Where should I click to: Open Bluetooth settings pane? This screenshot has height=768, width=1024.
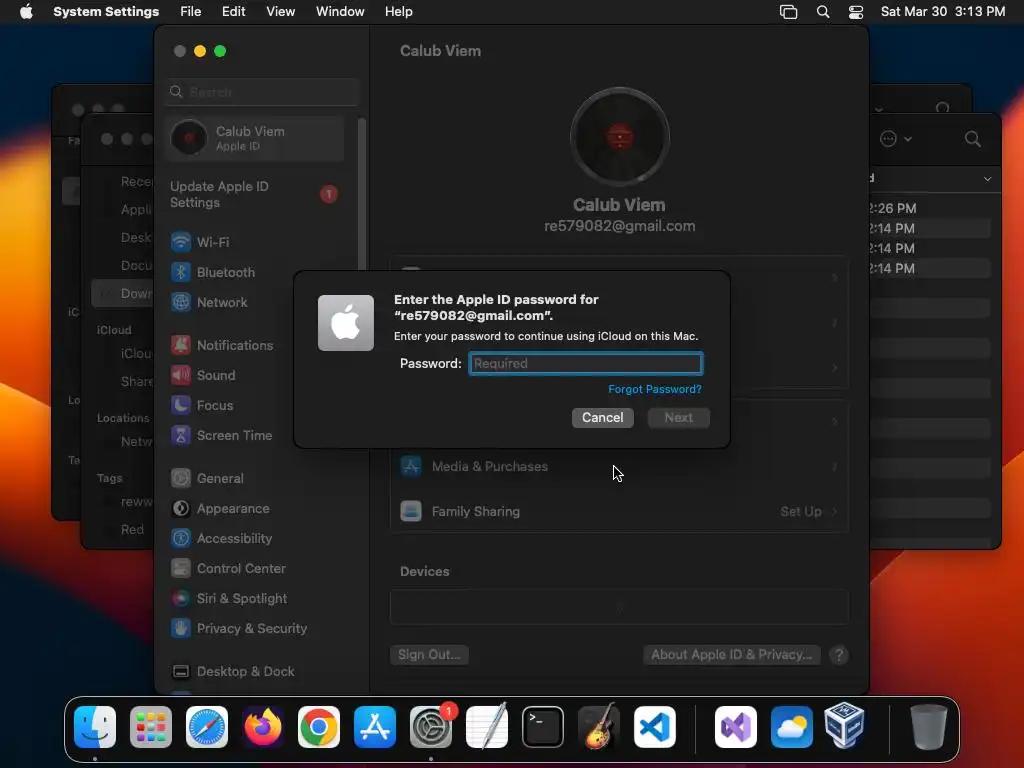(213, 272)
